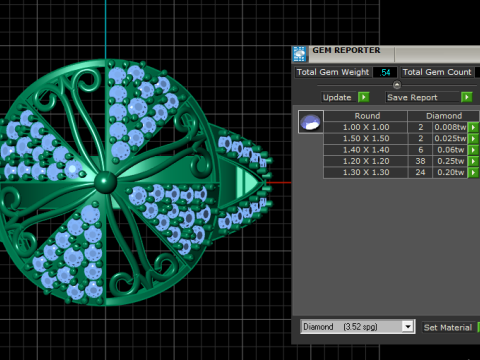Click the count 24 cell

click(420, 173)
